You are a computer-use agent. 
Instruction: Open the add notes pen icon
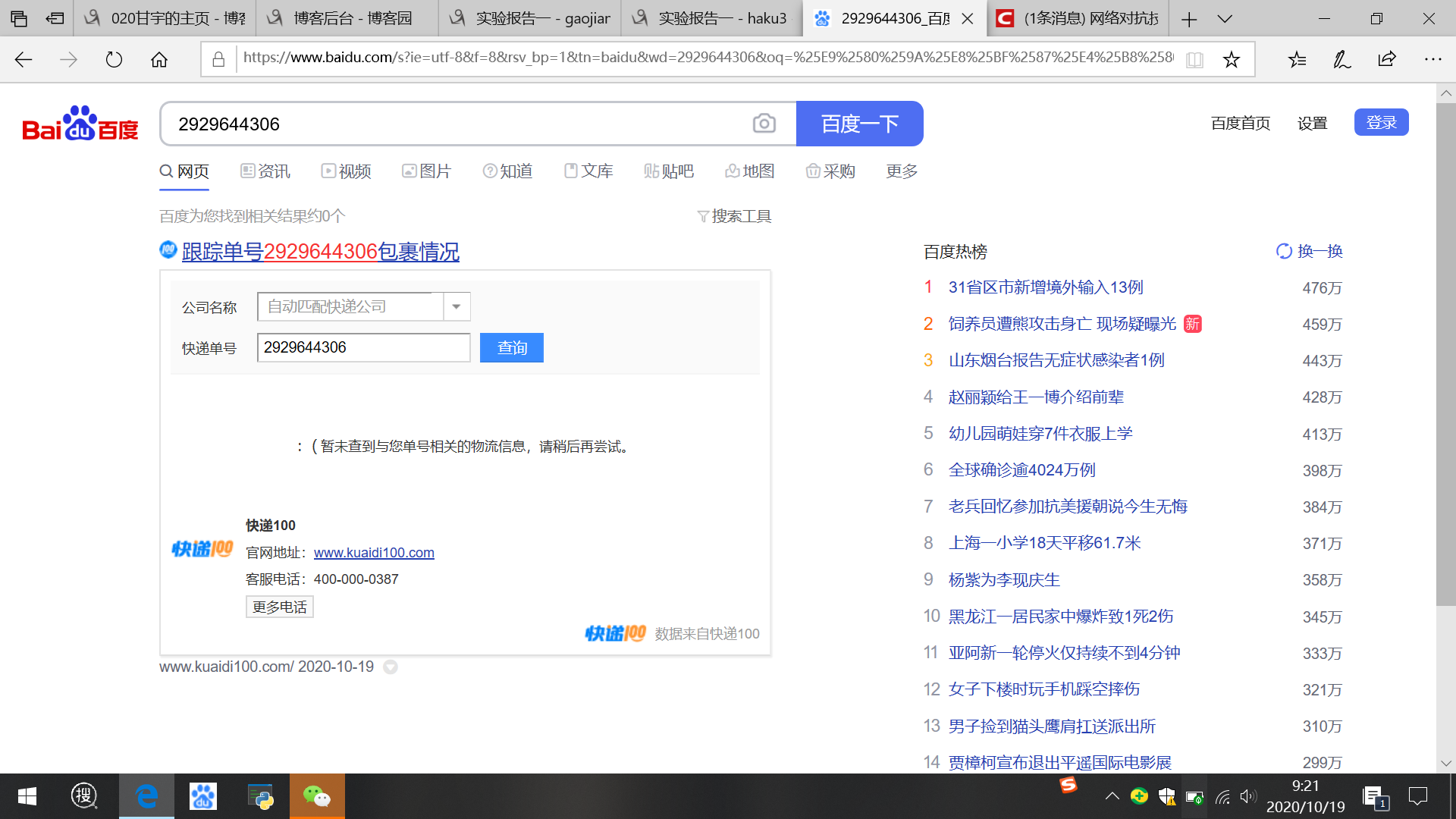pos(1341,59)
